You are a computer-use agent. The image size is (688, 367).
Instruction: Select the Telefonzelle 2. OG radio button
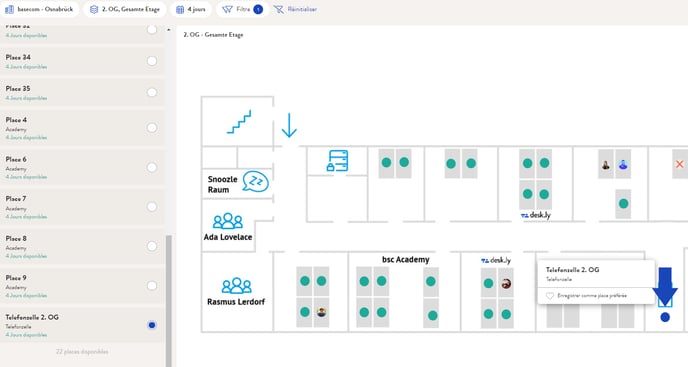152,325
